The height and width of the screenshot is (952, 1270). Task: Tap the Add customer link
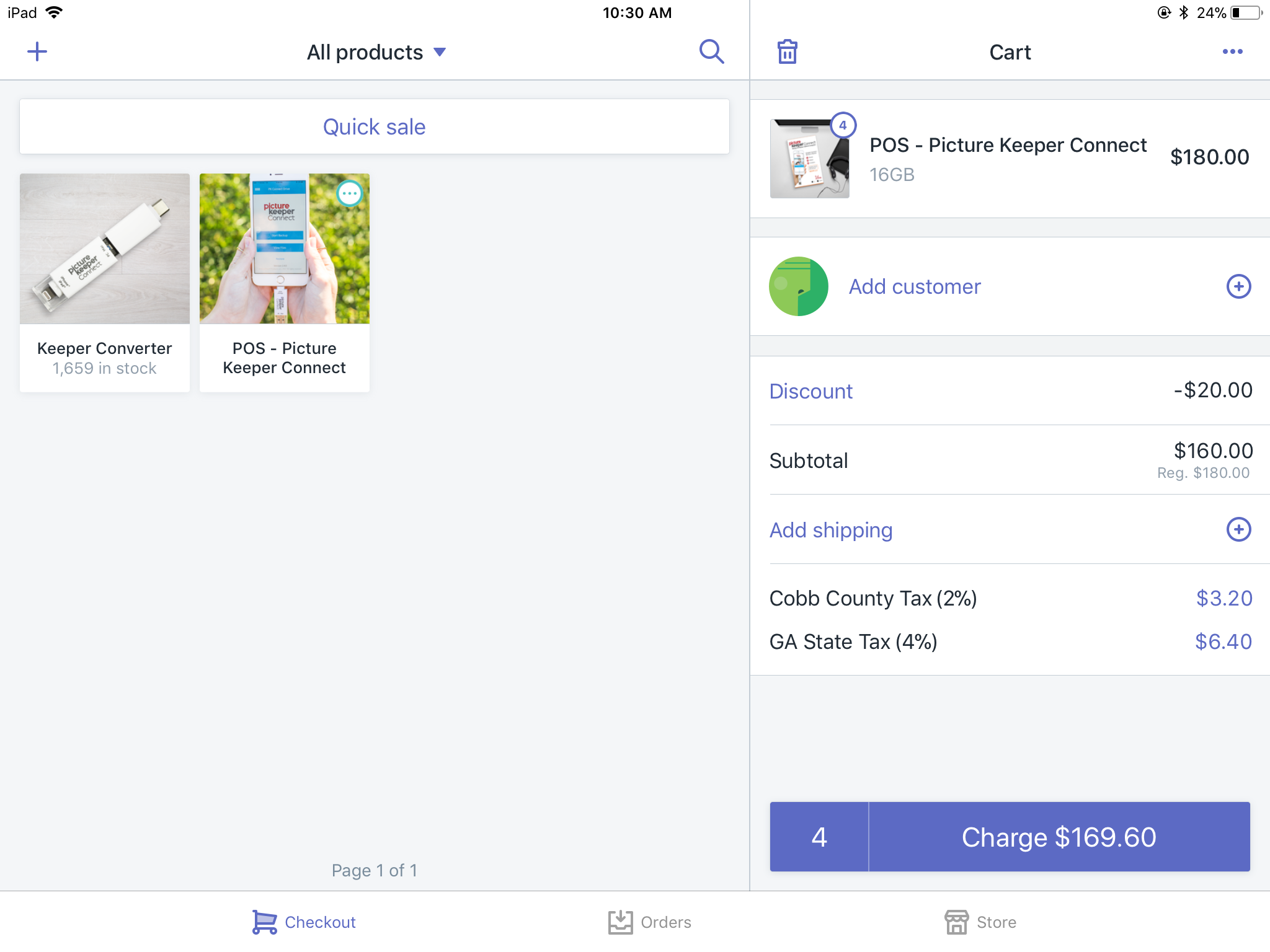tap(915, 286)
